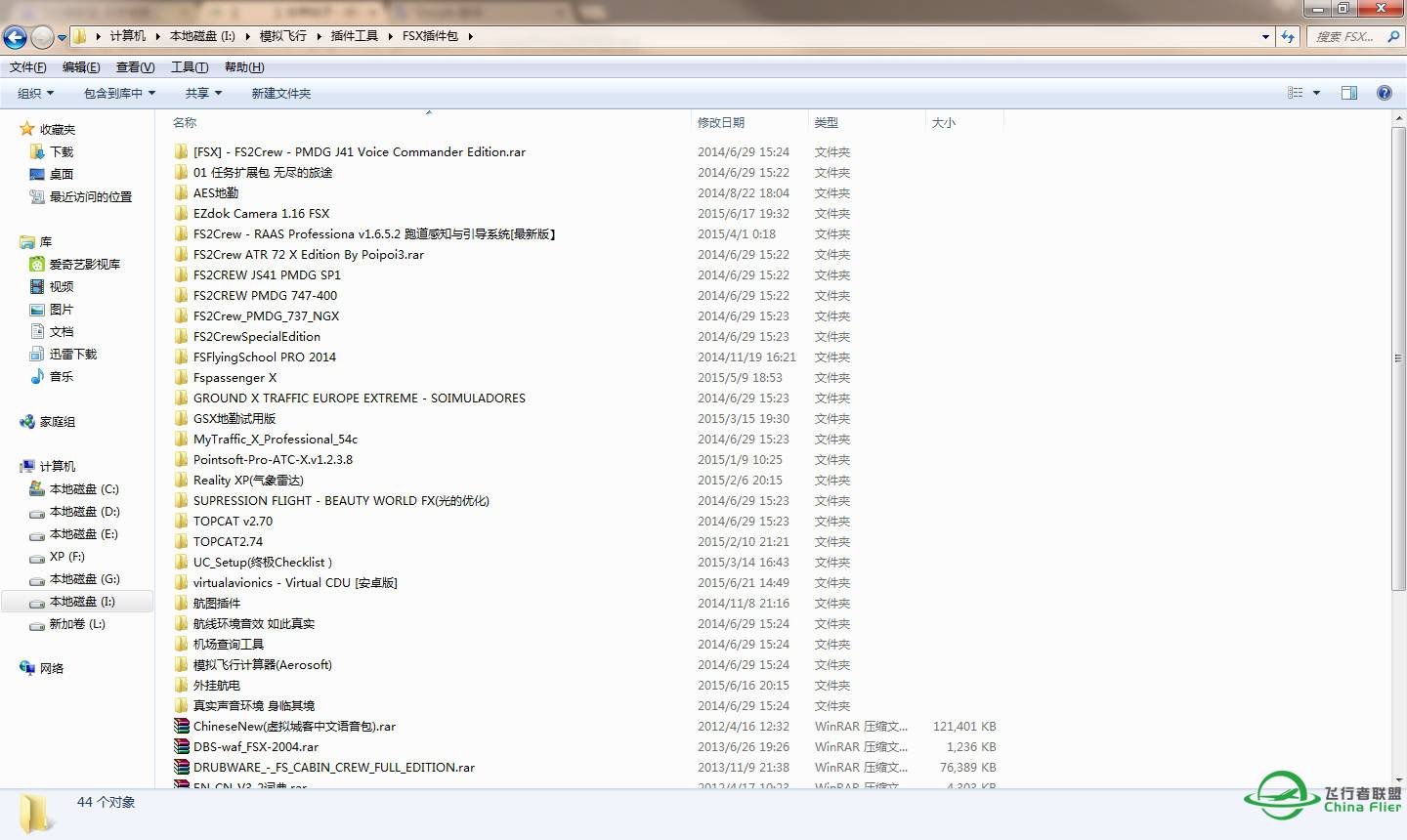Image resolution: width=1407 pixels, height=840 pixels.
Task: Toggle the preview pane button in the toolbar
Action: tap(1349, 93)
